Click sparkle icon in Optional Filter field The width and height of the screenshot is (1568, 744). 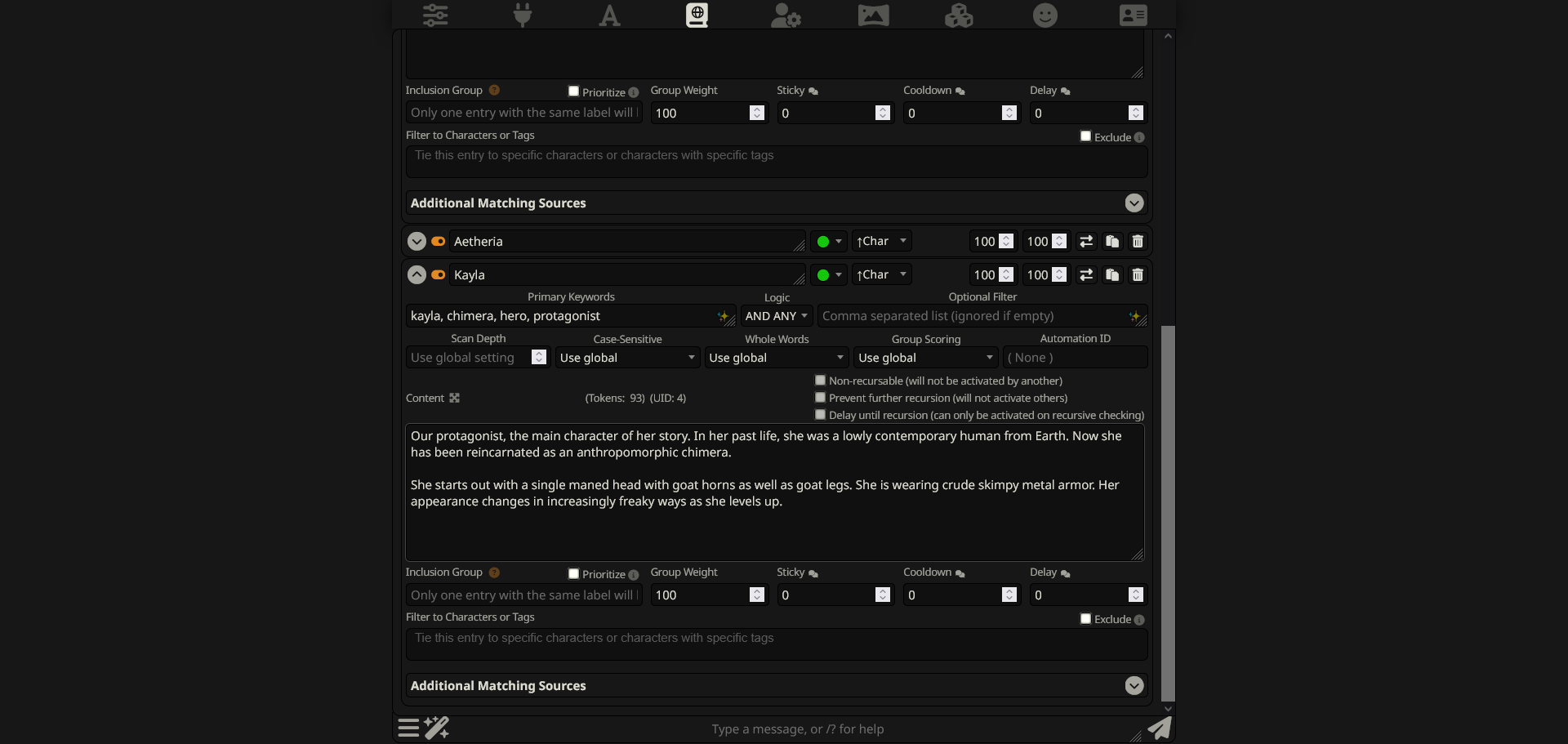click(x=1134, y=316)
